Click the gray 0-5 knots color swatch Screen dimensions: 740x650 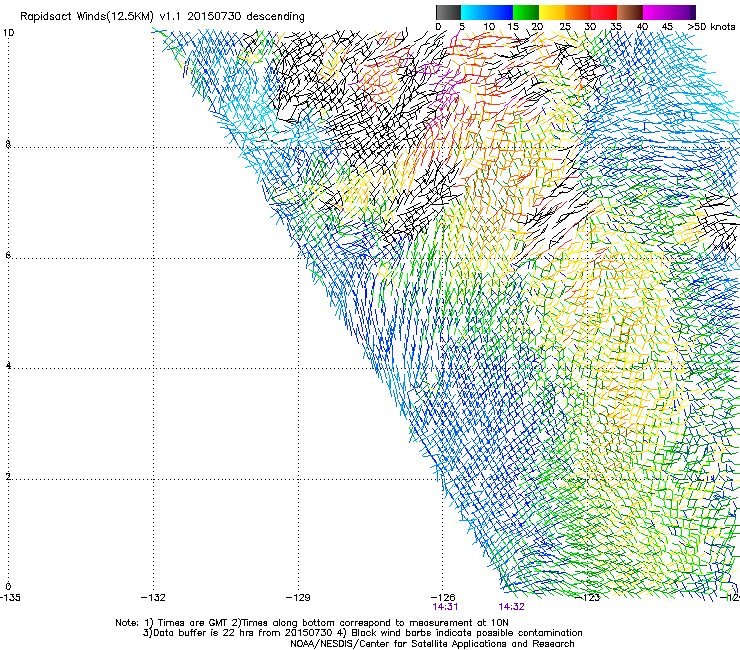[448, 12]
